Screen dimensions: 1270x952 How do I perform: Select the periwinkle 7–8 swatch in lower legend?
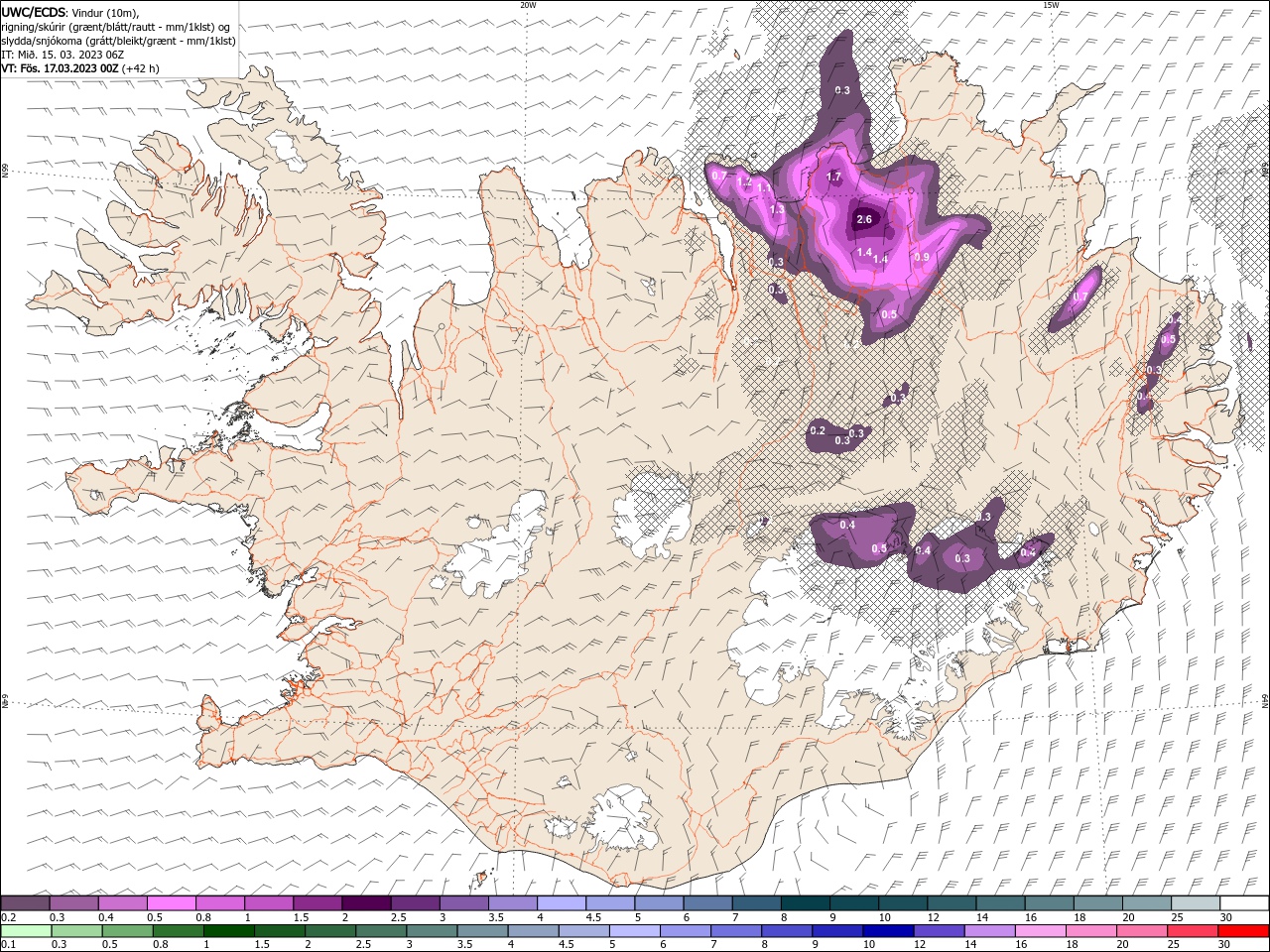(x=735, y=931)
